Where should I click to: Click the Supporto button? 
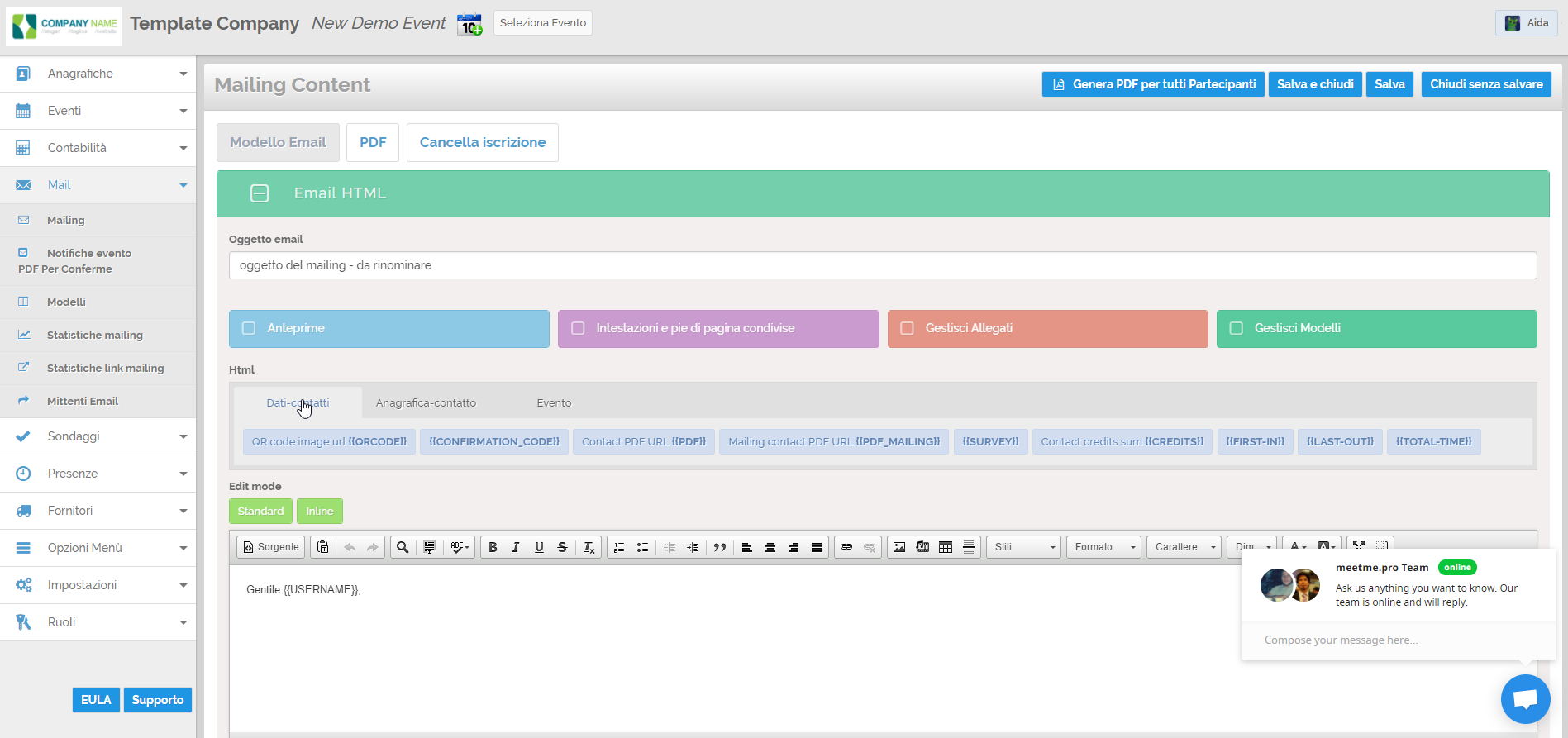[158, 700]
